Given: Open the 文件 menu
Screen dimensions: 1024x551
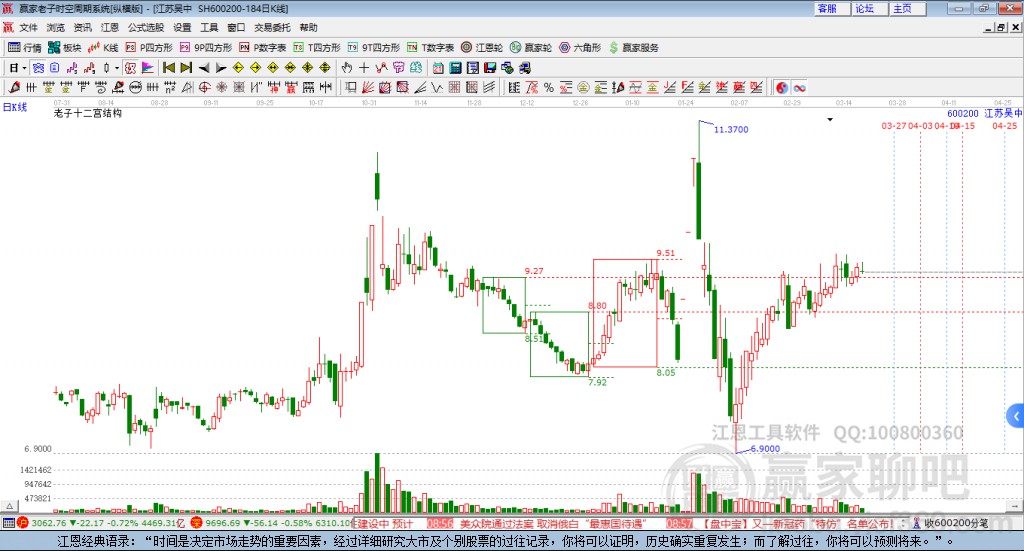Looking at the screenshot, I should (28, 27).
